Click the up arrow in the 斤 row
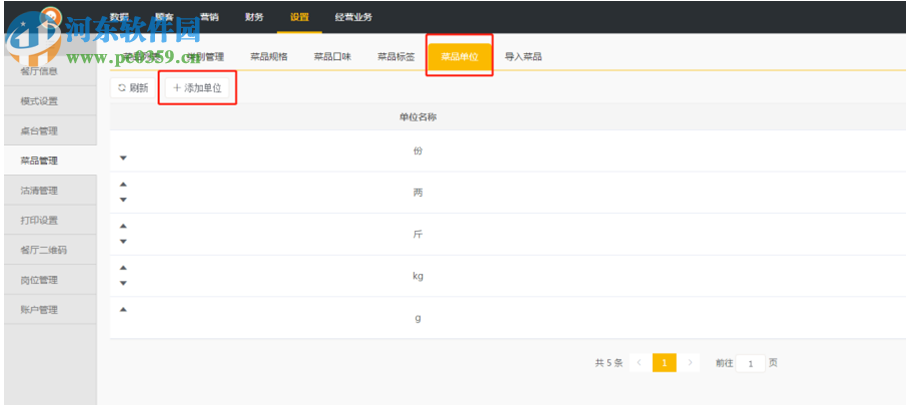The image size is (906, 405). pyautogui.click(x=123, y=226)
